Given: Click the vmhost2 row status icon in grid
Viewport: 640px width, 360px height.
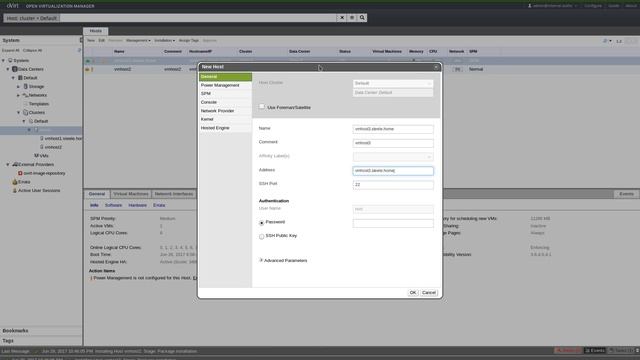Looking at the screenshot, I should coord(87,69).
